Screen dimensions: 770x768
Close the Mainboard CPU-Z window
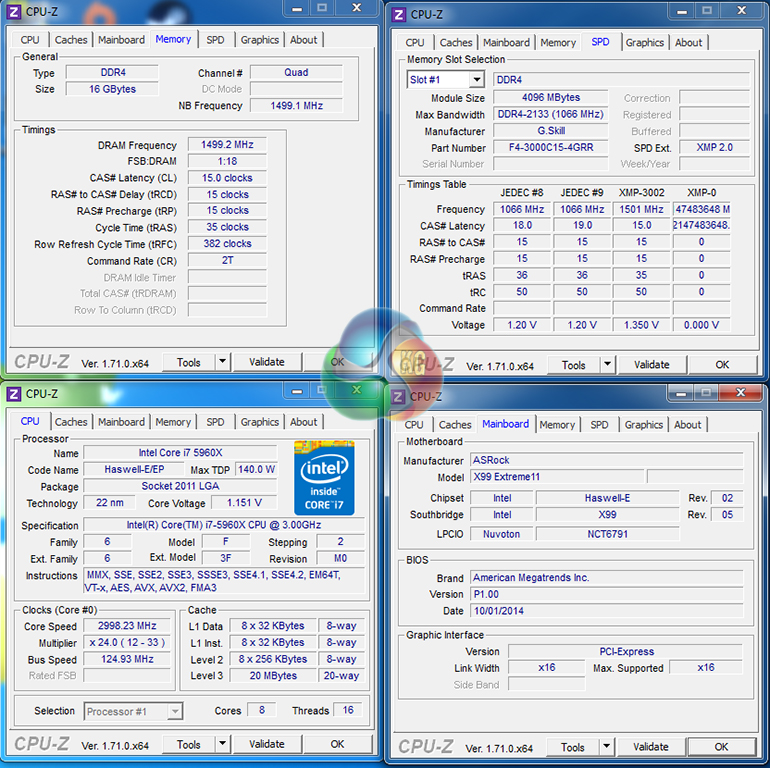coord(741,392)
